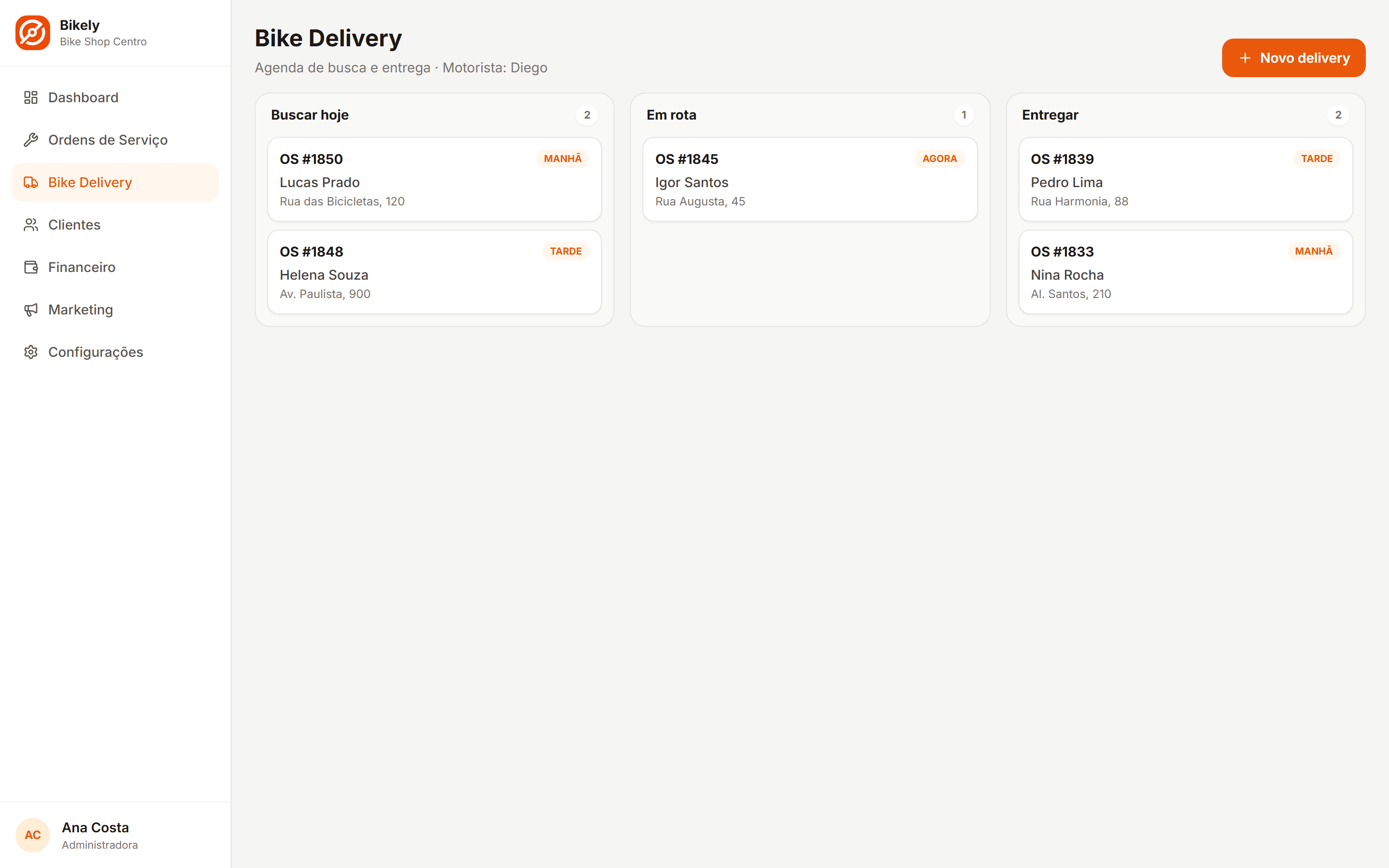Click the Ana Costa profile name
Viewport: 1389px width, 868px height.
point(95,828)
